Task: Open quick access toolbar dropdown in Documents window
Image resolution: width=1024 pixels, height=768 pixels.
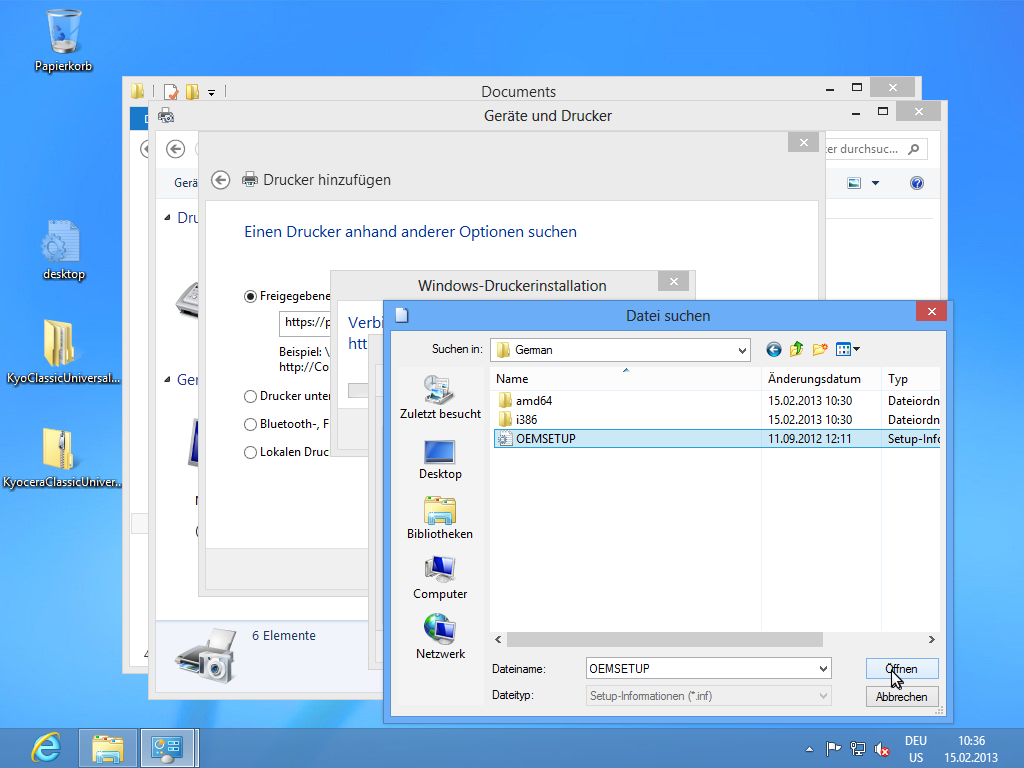Action: (x=212, y=92)
